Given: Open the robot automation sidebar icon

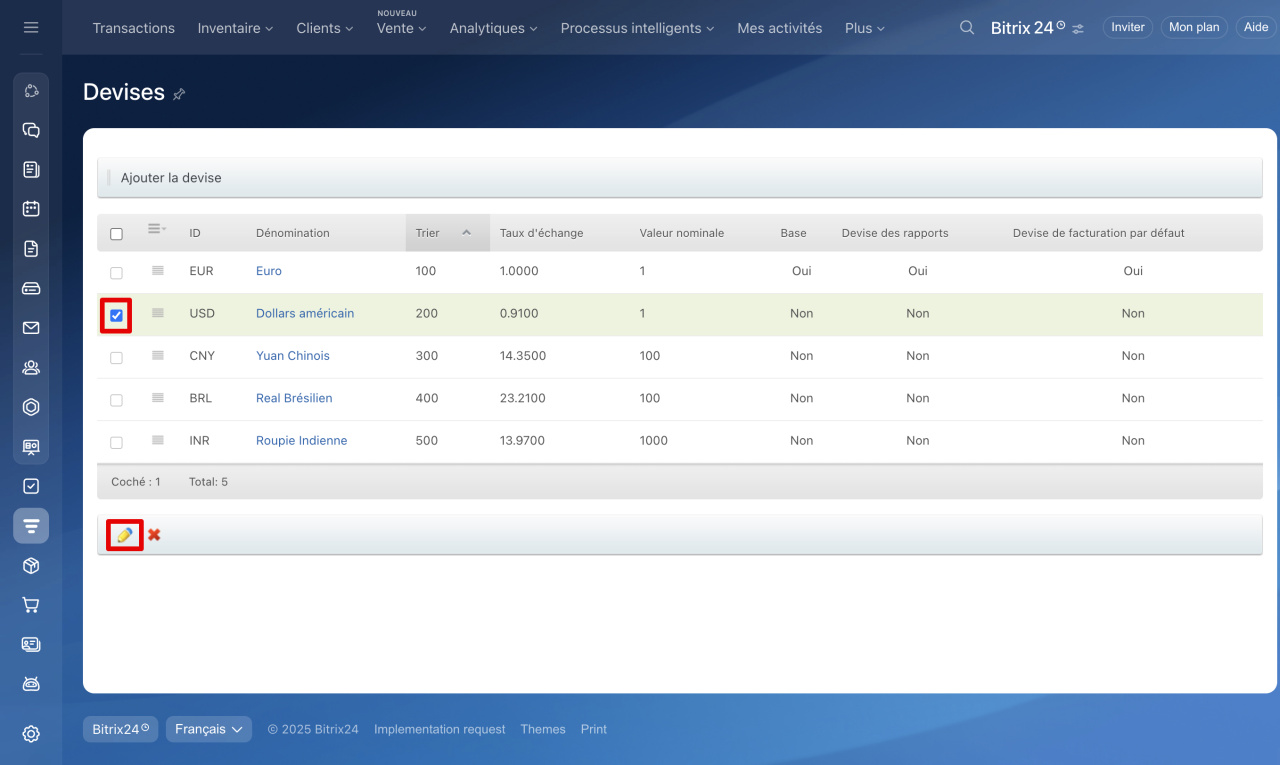Looking at the screenshot, I should click(x=31, y=684).
